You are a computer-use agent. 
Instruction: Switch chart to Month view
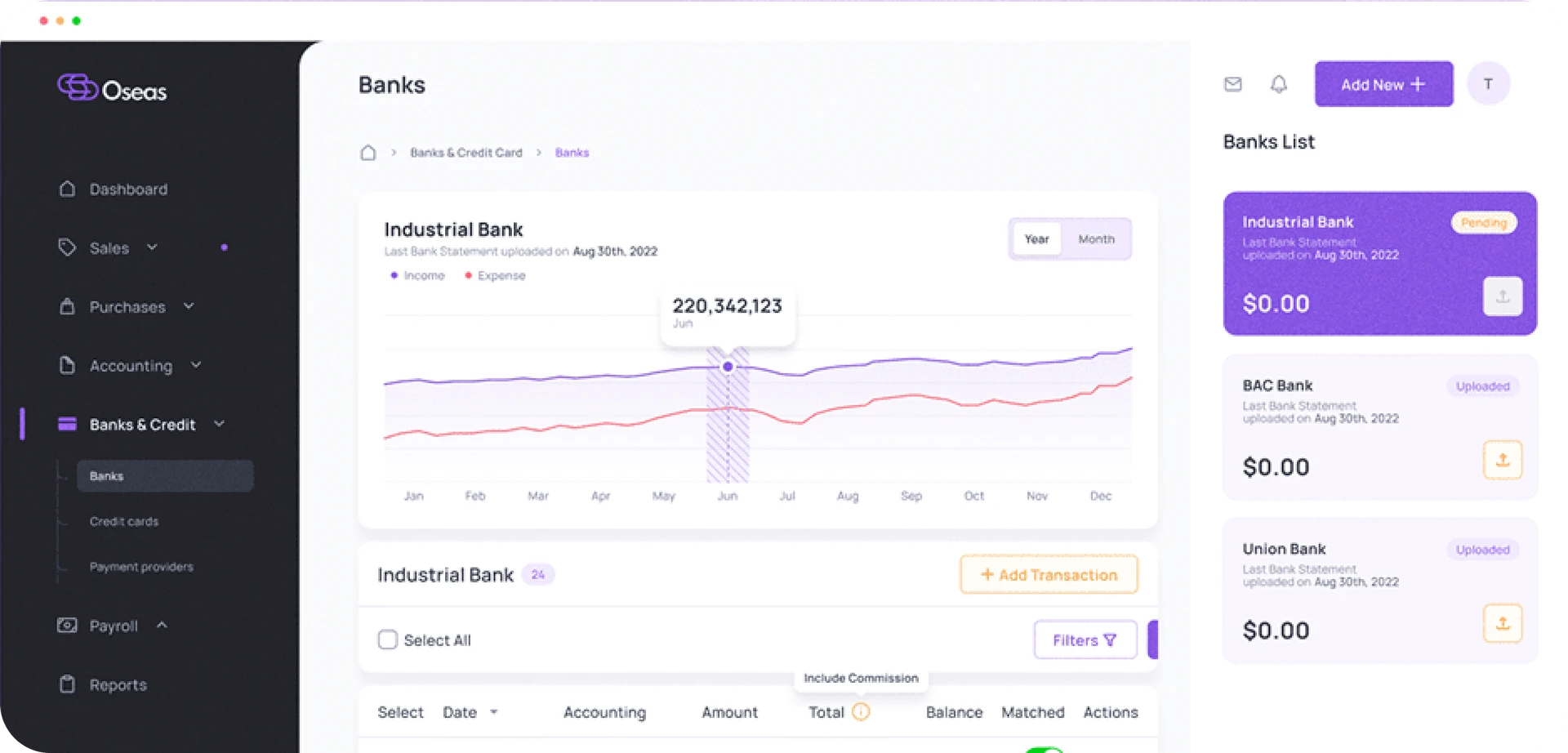coord(1096,239)
